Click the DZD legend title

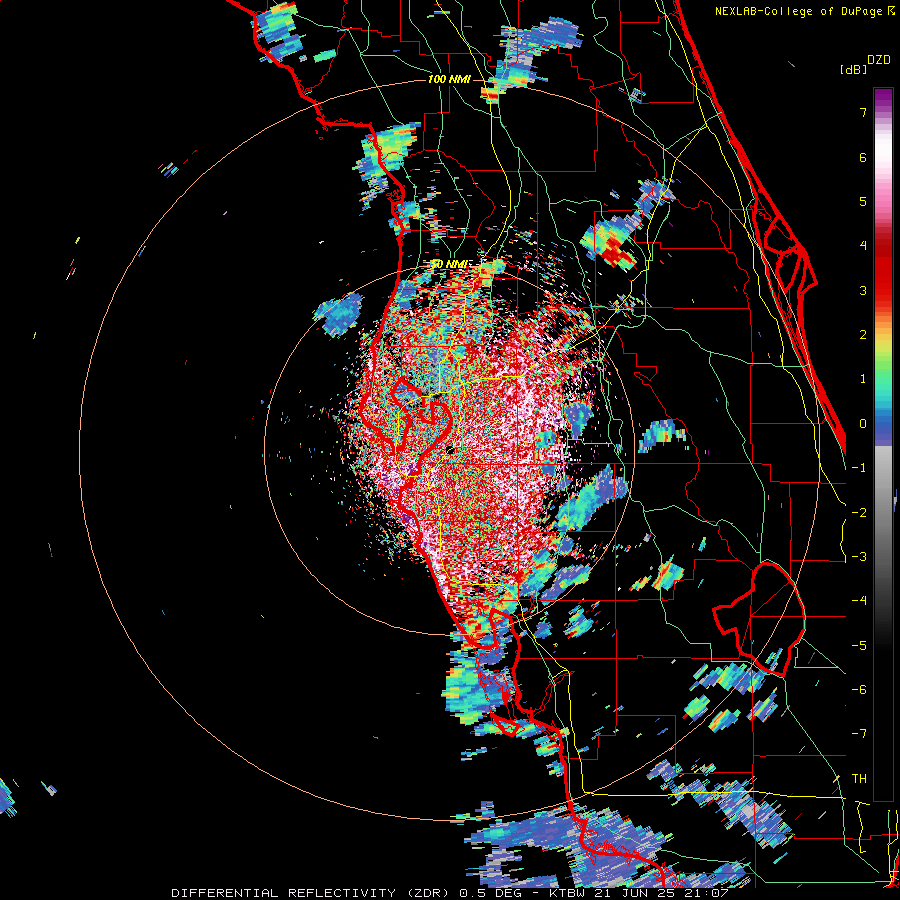(x=879, y=60)
